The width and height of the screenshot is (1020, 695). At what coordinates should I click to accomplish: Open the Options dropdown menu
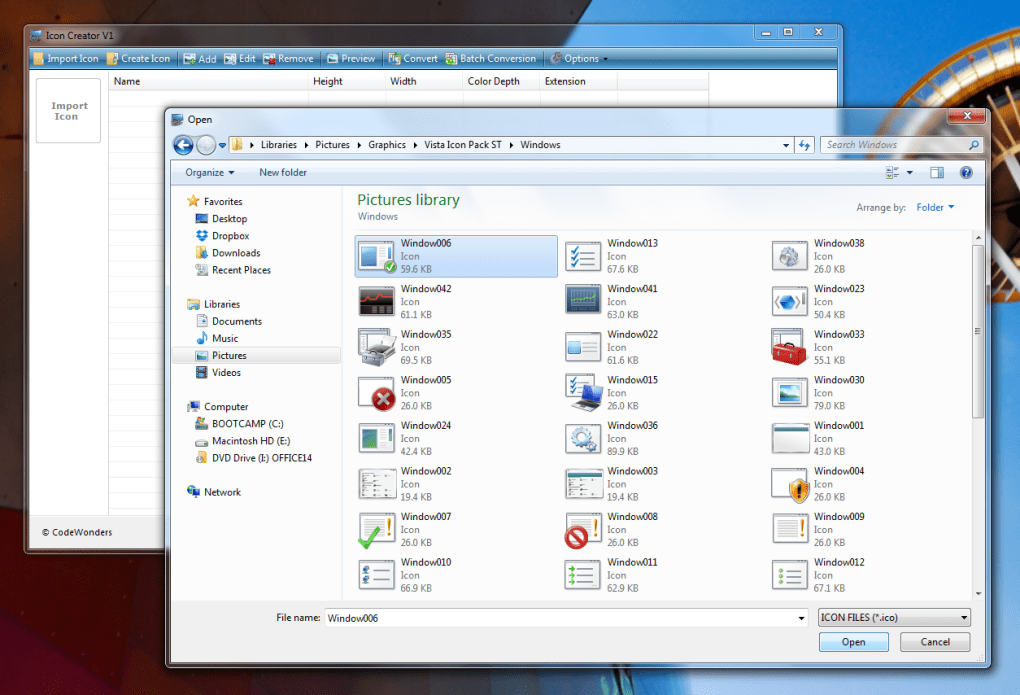[578, 58]
